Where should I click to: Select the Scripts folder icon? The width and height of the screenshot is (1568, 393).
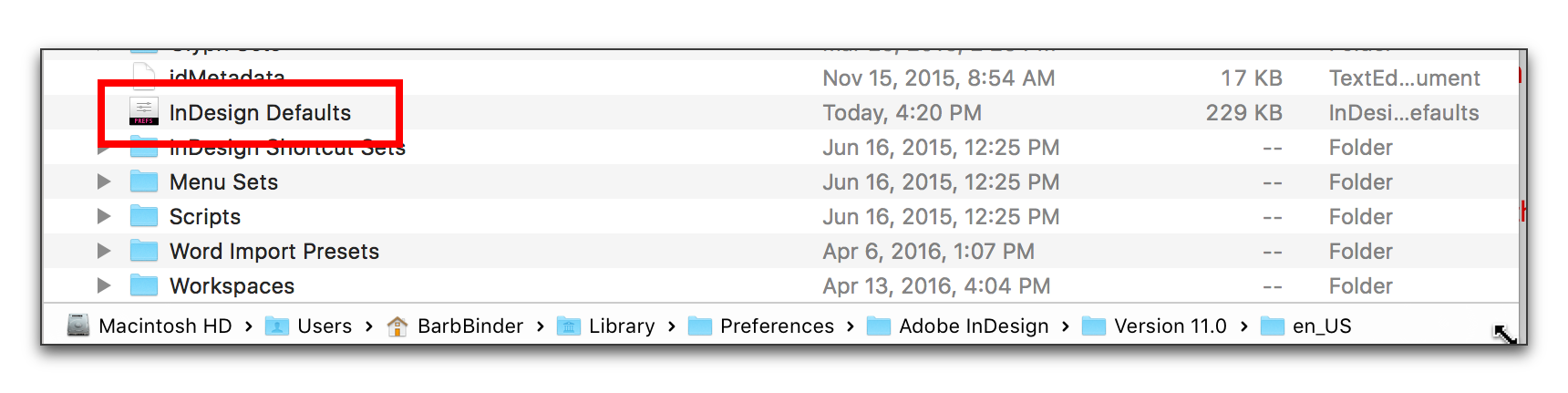144,216
